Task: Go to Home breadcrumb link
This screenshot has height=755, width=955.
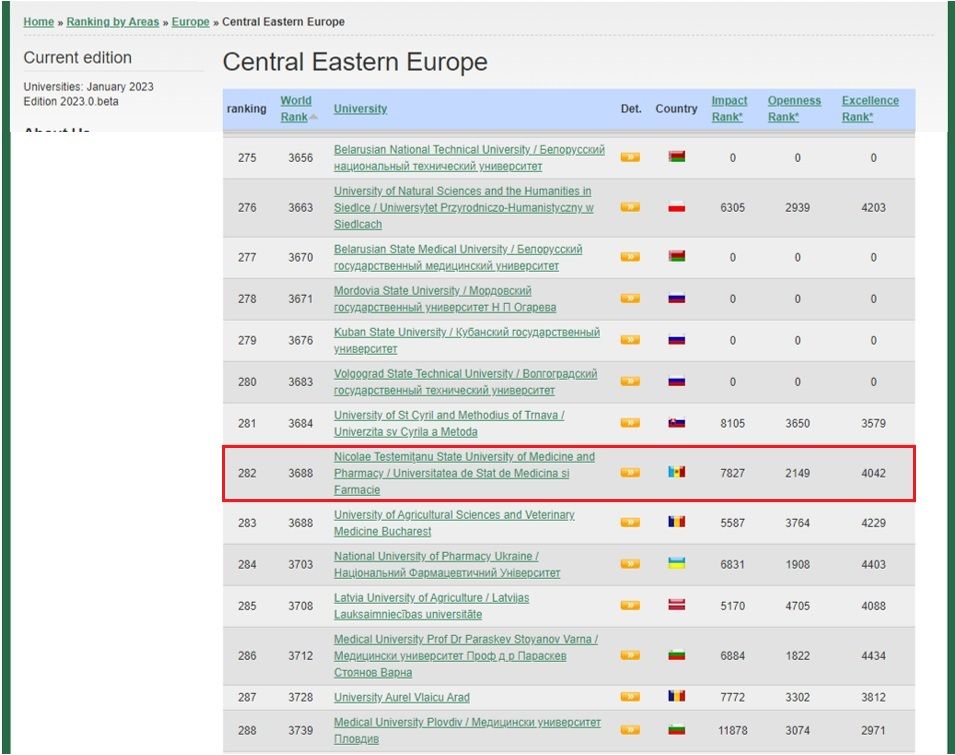Action: point(39,22)
